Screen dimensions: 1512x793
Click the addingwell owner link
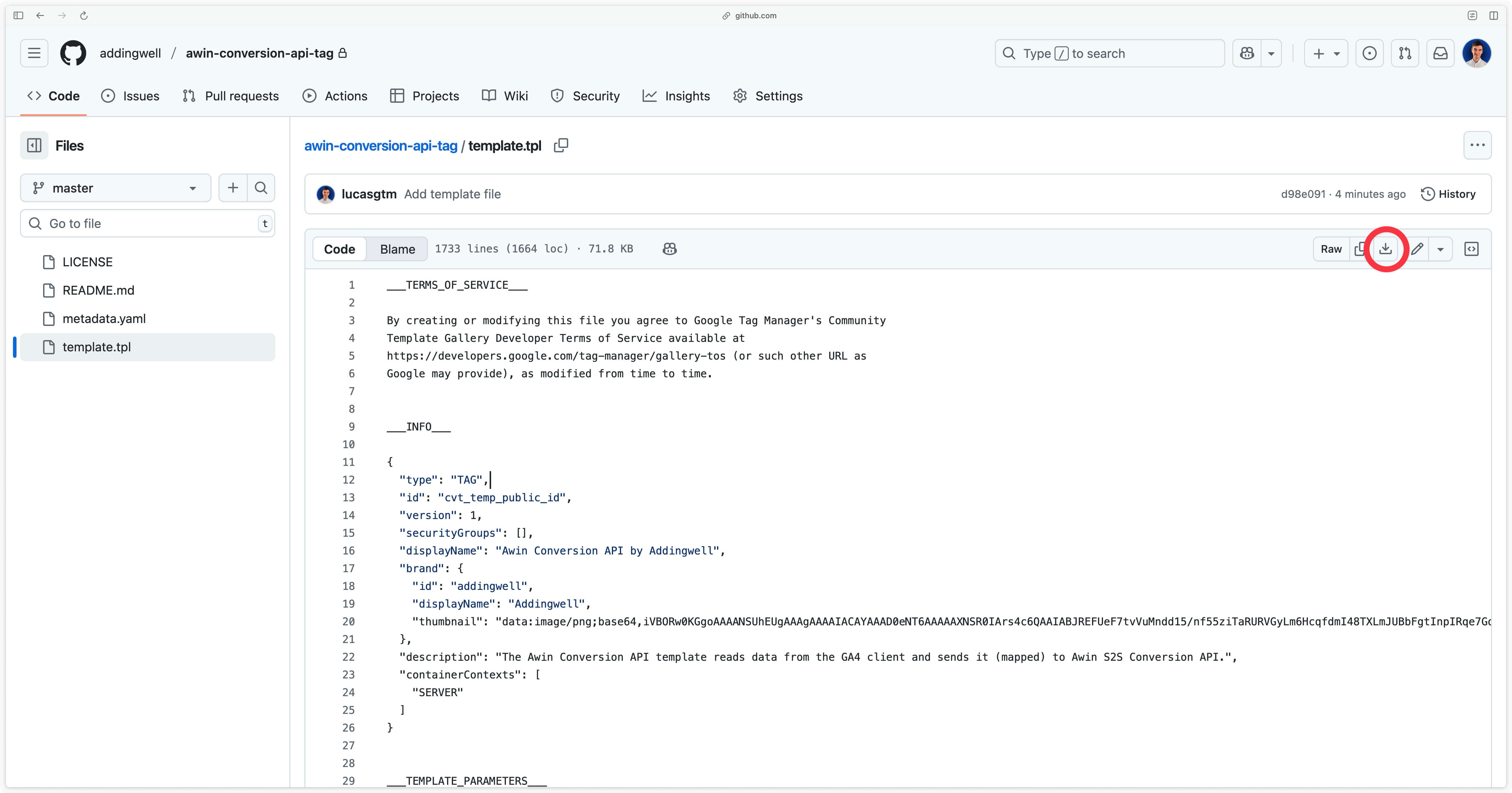click(x=130, y=53)
